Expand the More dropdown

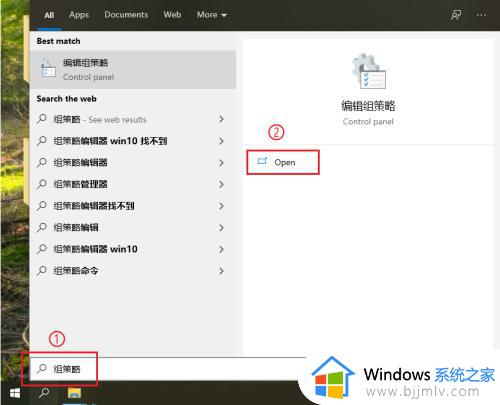[212, 15]
